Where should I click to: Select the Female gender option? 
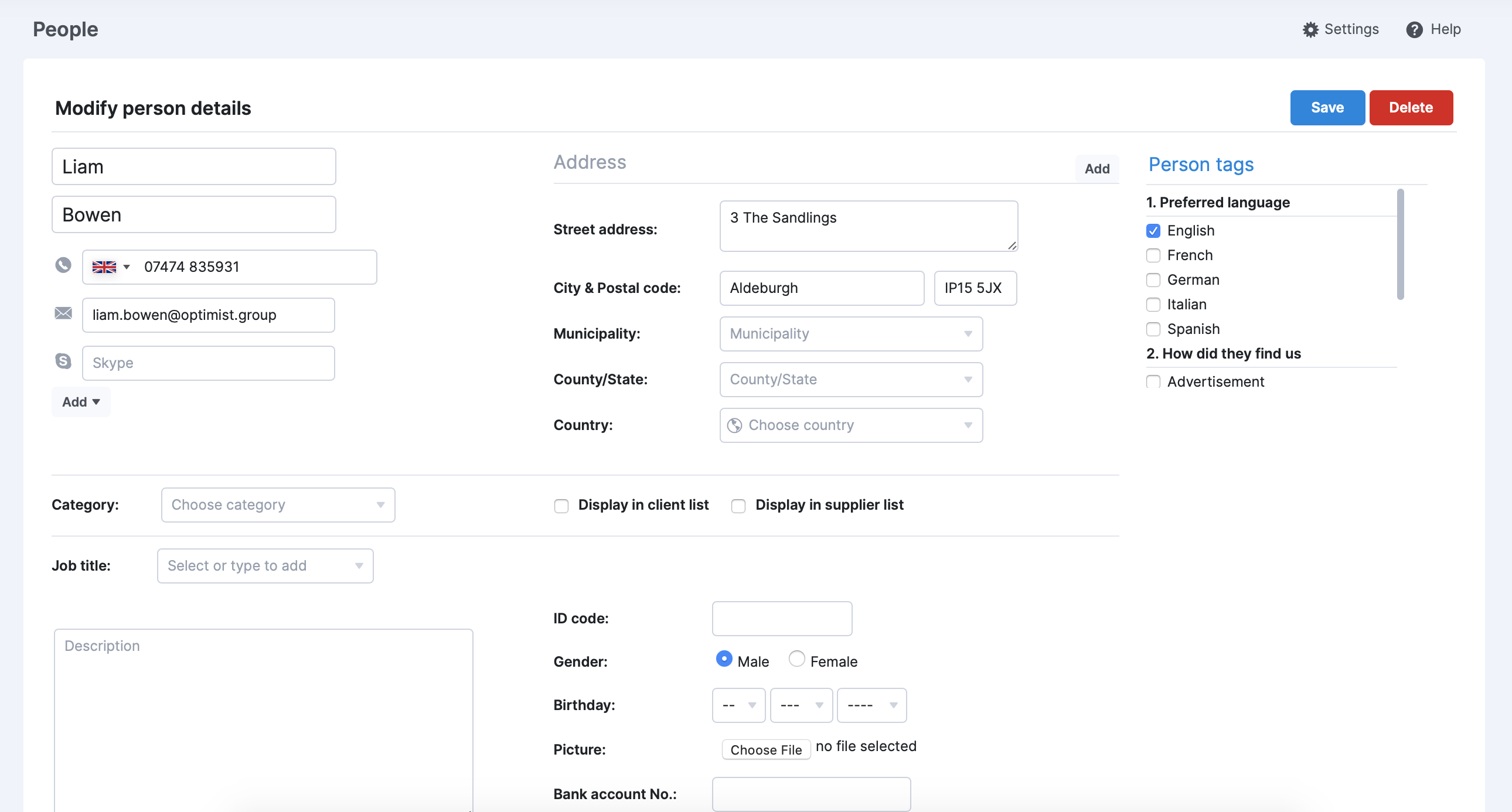tap(796, 659)
